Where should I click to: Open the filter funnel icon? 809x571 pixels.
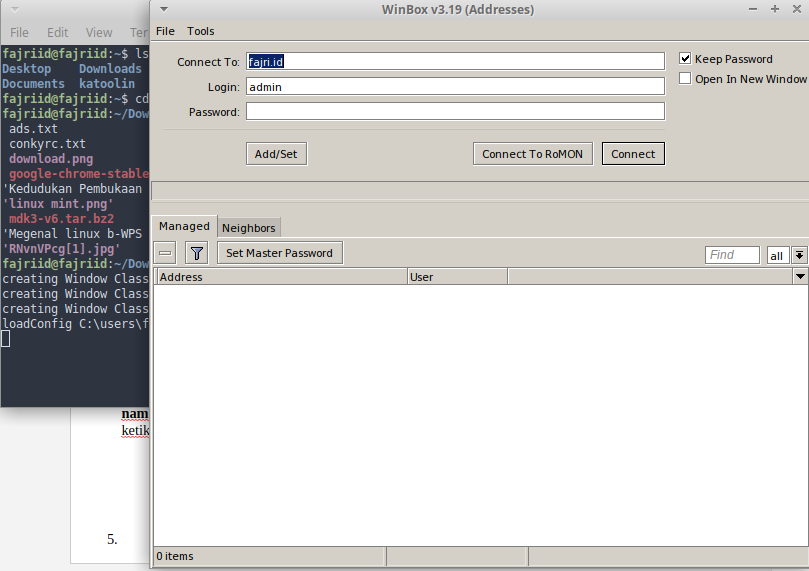(x=197, y=253)
